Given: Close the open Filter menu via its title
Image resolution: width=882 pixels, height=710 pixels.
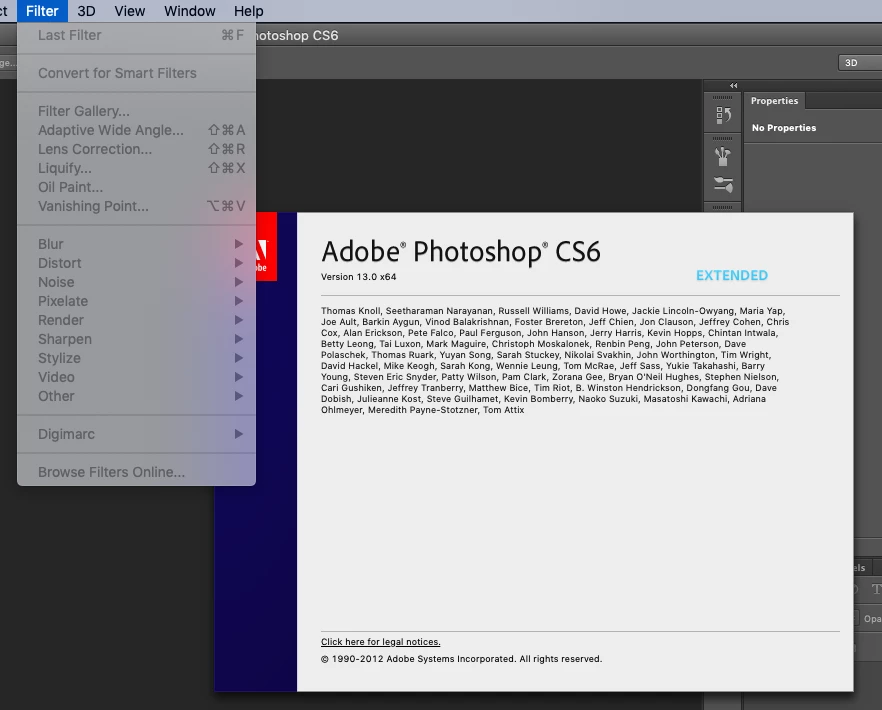Looking at the screenshot, I should (42, 11).
